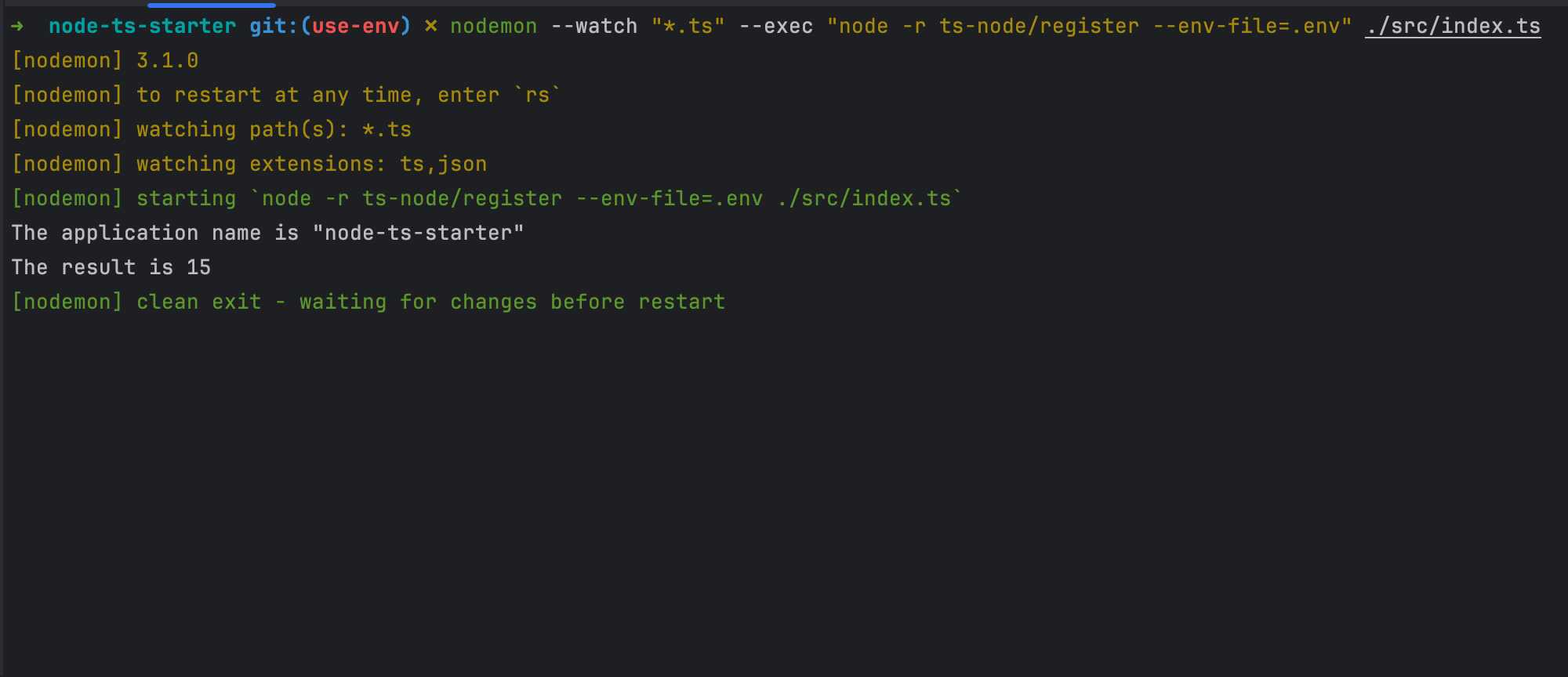Viewport: 1568px width, 677px height.
Task: Click the "*.ts" quoted argument
Action: tap(688, 27)
